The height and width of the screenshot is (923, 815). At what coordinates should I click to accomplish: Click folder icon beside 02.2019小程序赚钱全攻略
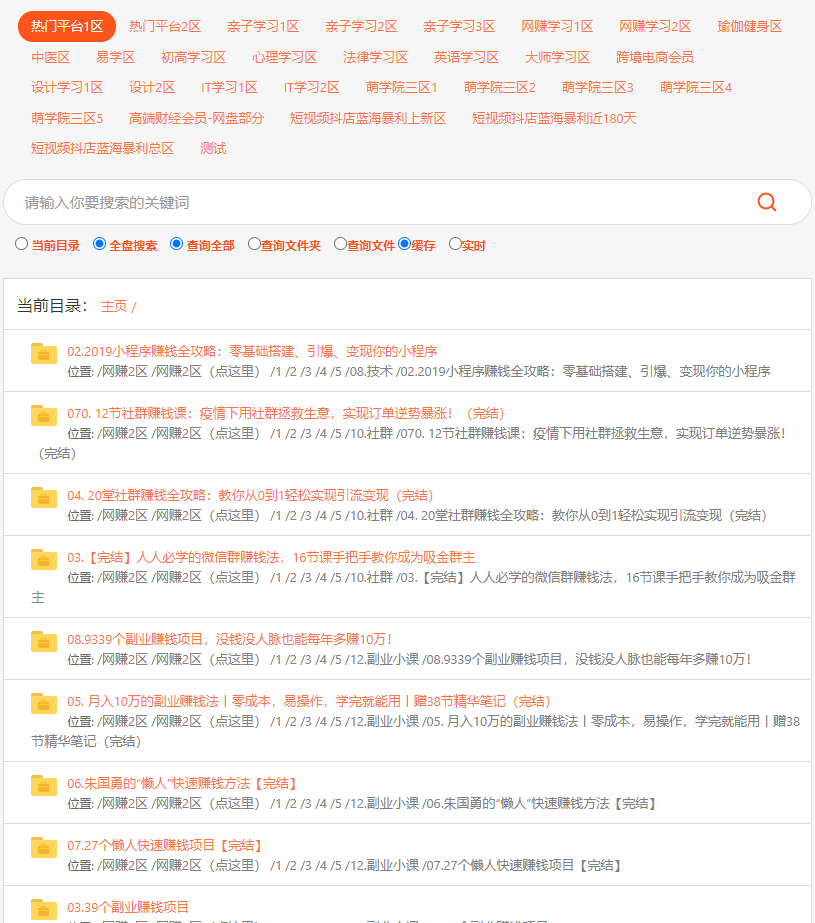pos(44,352)
